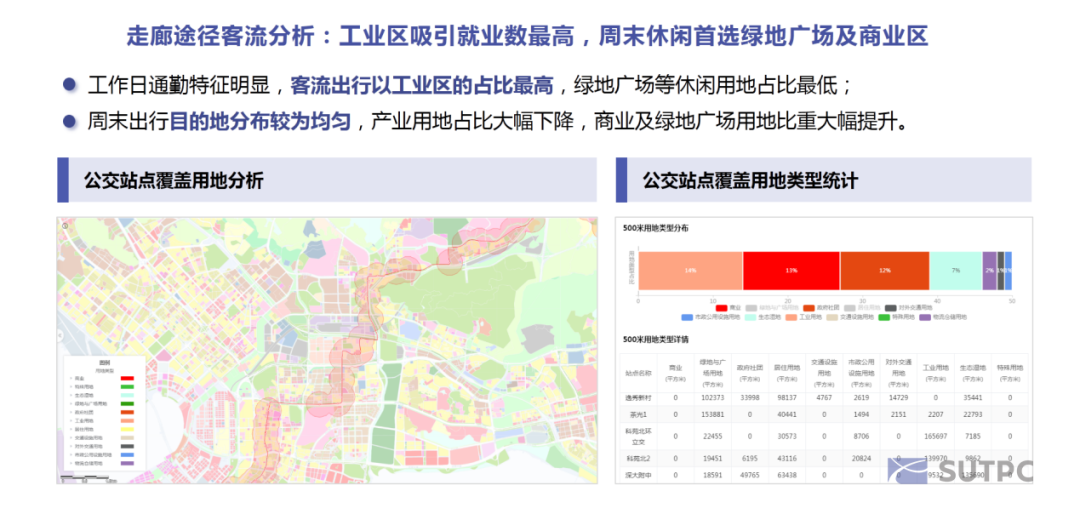Click the compass icon at map's top-left corner
Image resolution: width=1080 pixels, height=531 pixels.
[65, 225]
